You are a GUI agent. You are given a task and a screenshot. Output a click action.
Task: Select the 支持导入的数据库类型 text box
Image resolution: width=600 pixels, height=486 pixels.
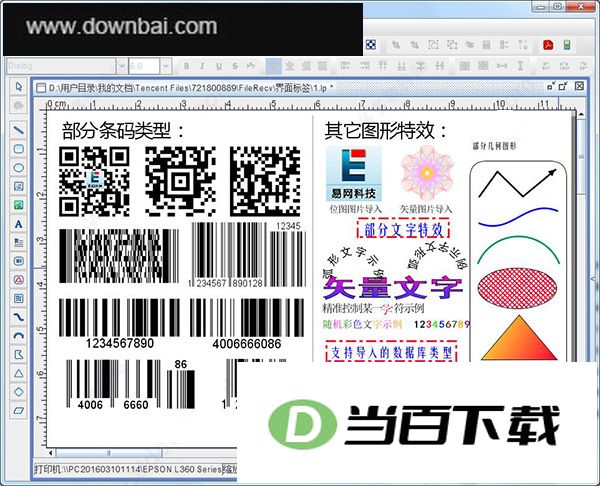tap(391, 352)
